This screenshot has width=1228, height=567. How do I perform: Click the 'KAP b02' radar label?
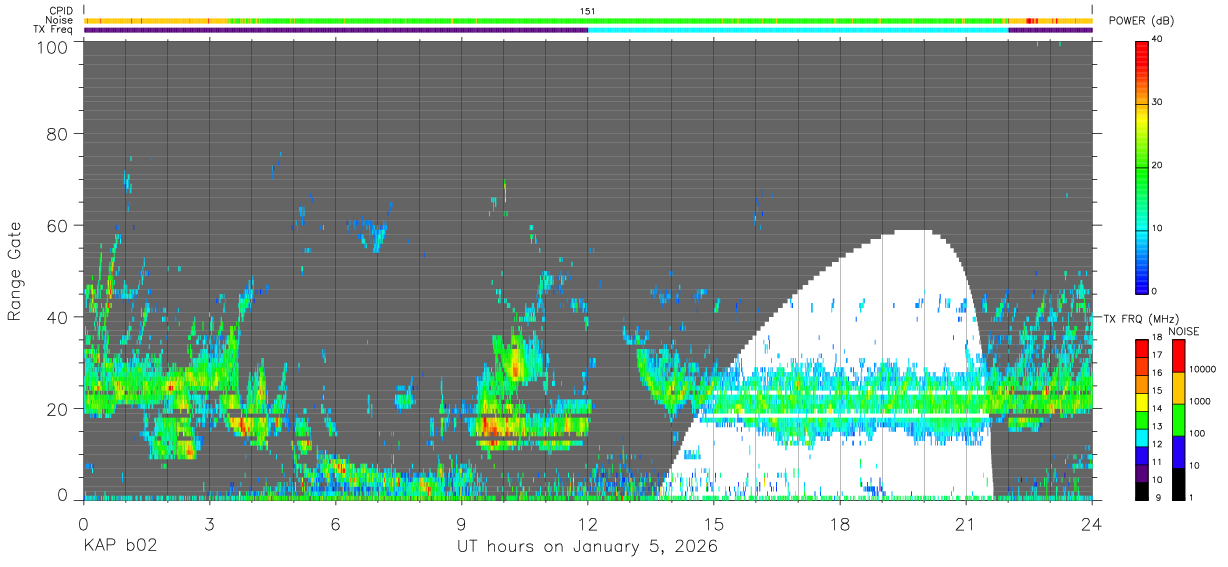coord(119,547)
